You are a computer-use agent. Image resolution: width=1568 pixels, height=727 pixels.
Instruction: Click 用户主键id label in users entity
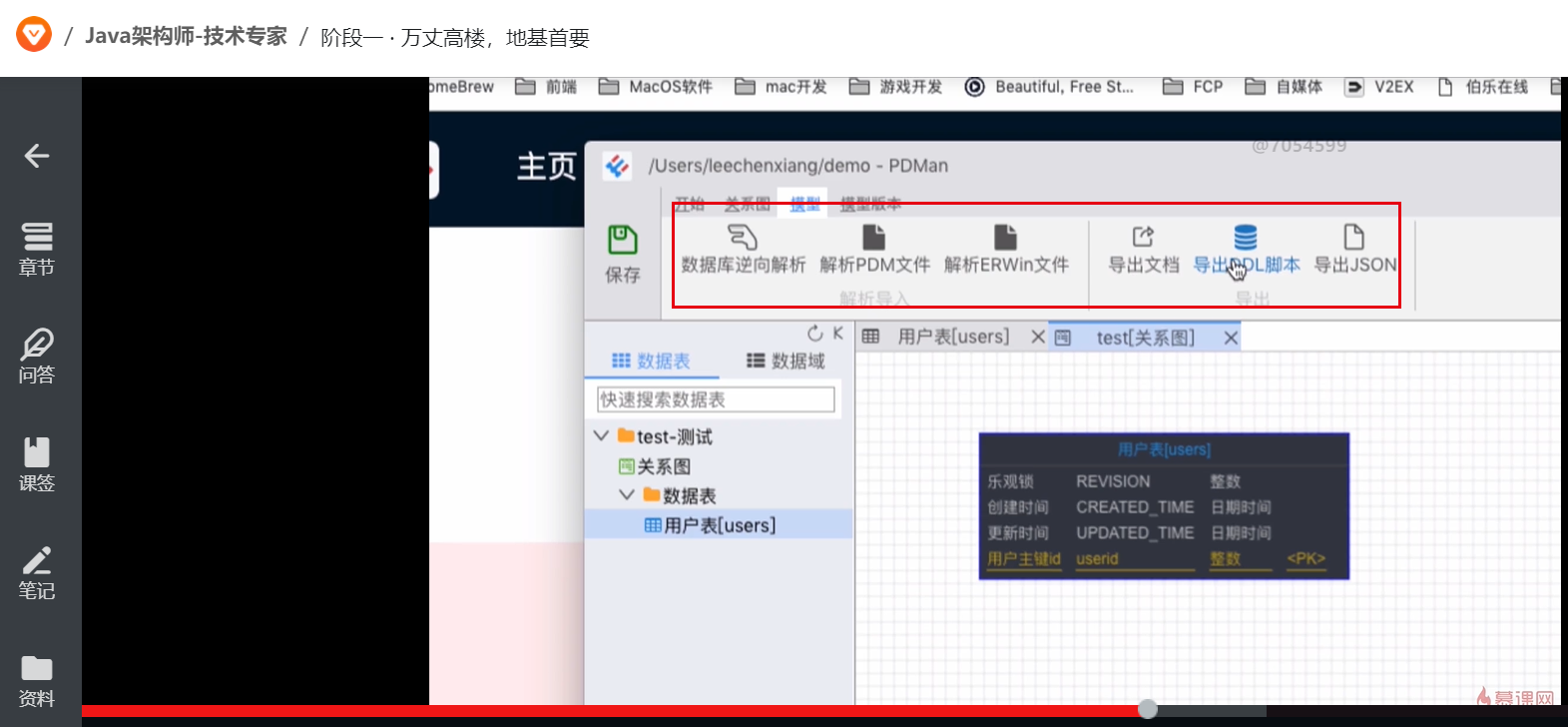click(x=1024, y=559)
